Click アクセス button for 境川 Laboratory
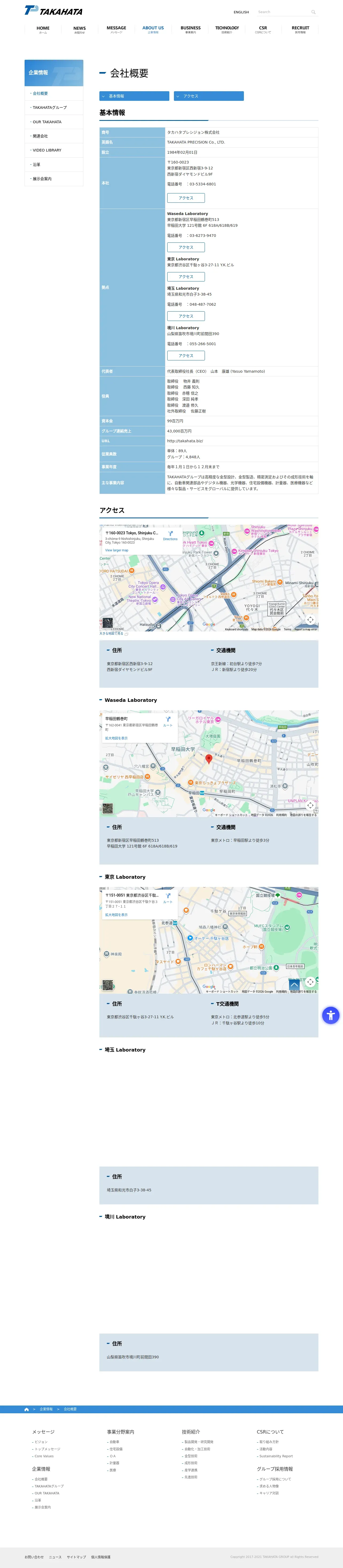Screen dimensions: 343x1568 tap(186, 356)
